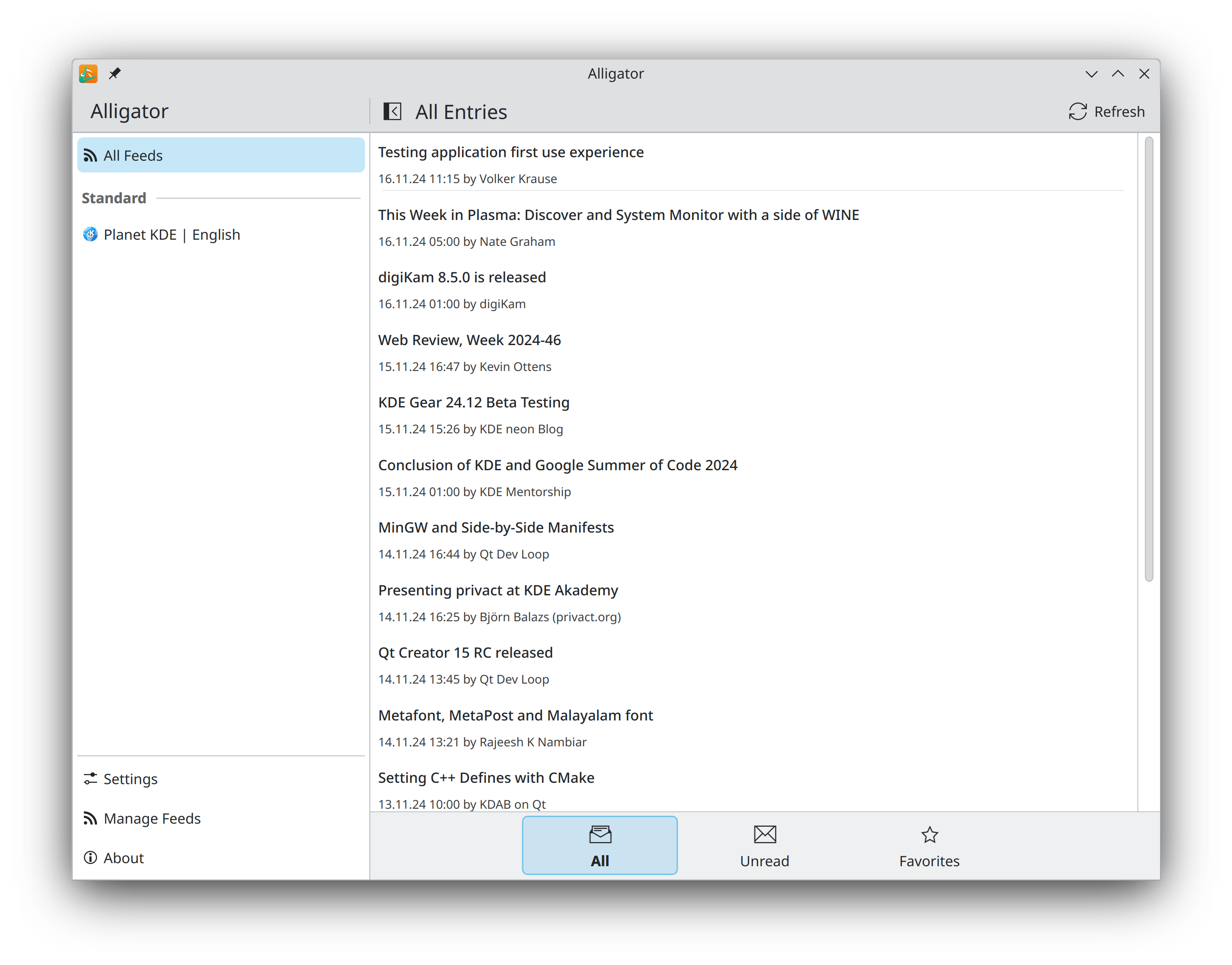Open 'Testing application first use experience' entry

point(510,152)
